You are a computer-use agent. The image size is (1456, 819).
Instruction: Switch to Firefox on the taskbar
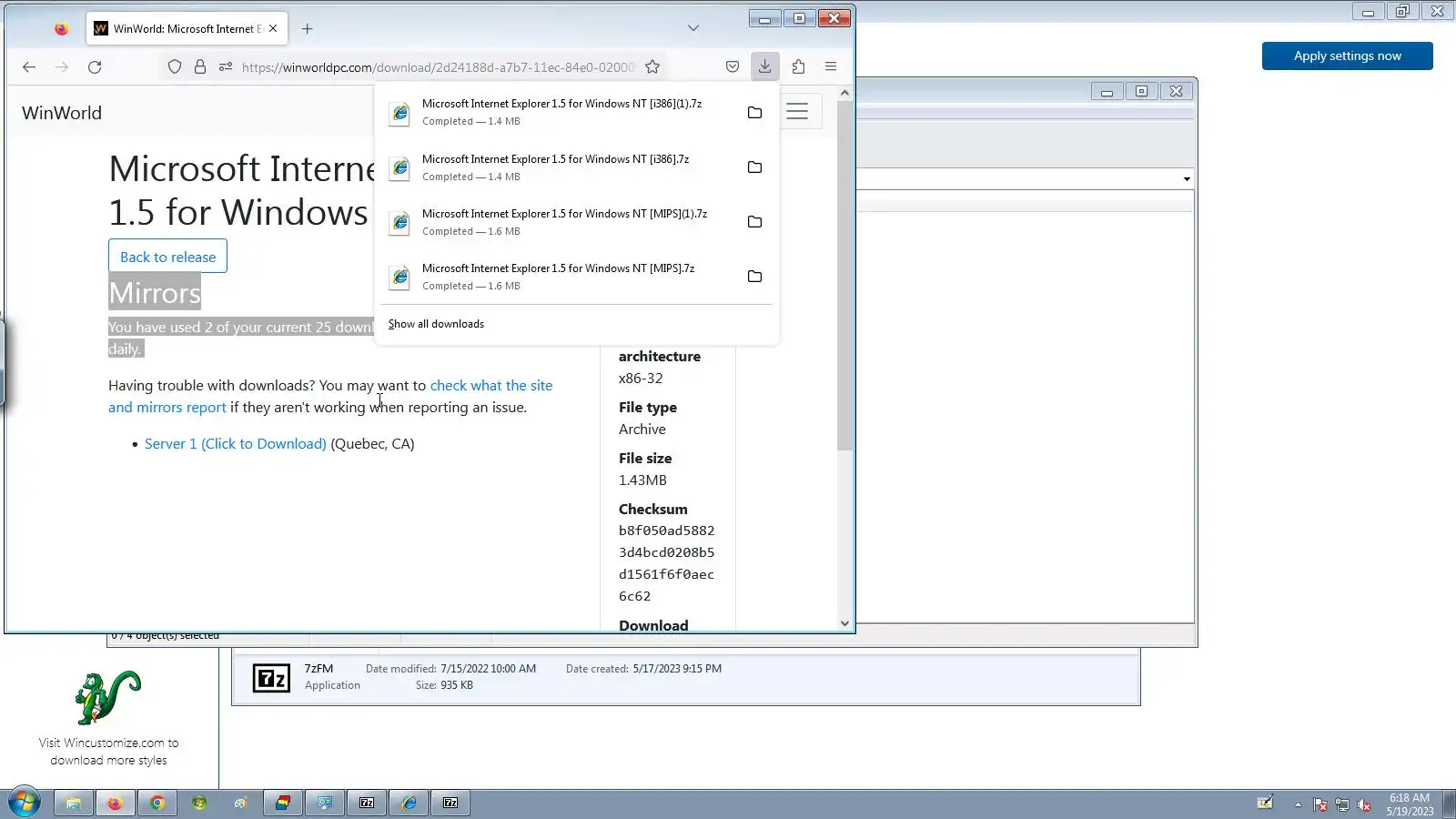(x=115, y=803)
